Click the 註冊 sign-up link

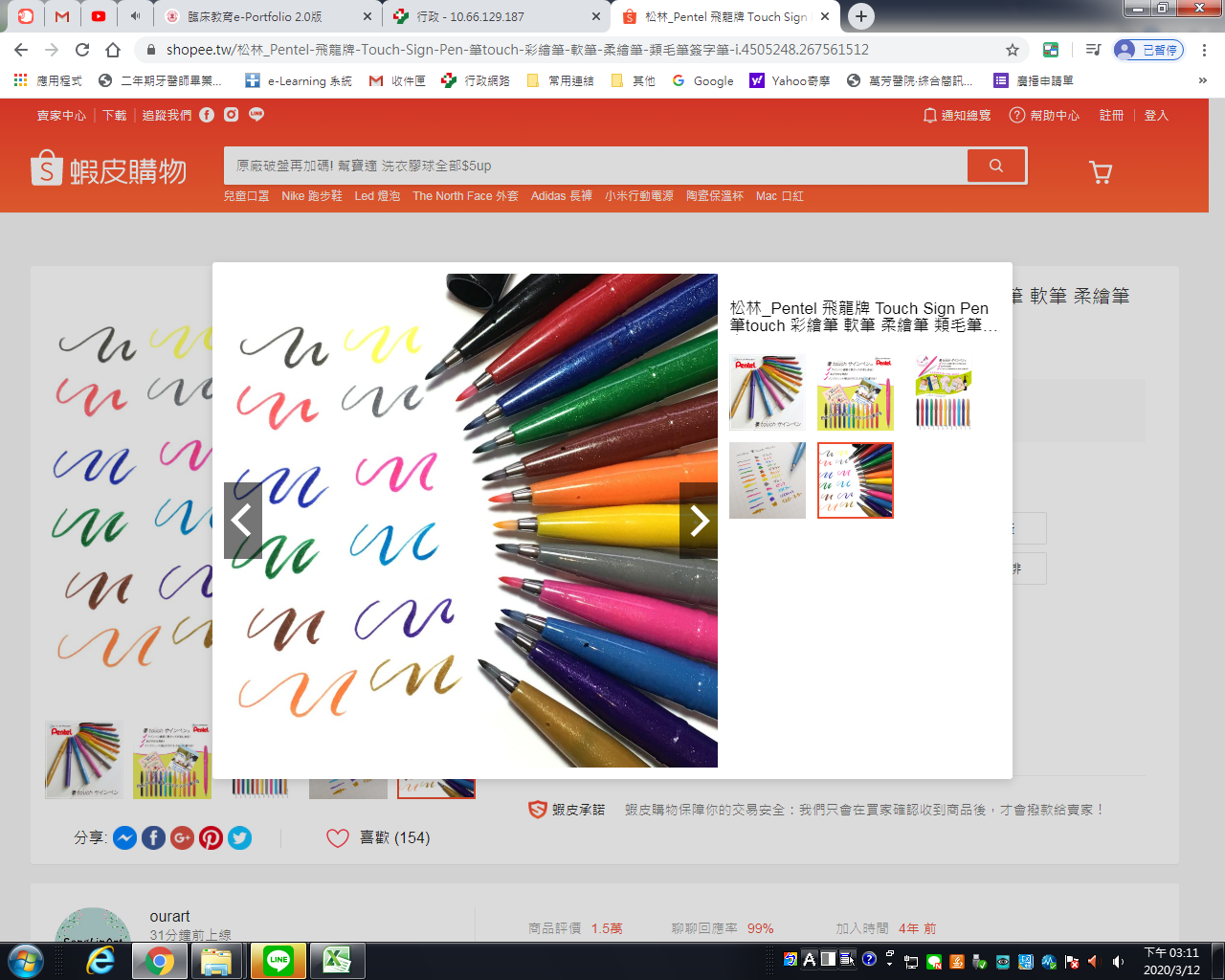click(x=1111, y=115)
